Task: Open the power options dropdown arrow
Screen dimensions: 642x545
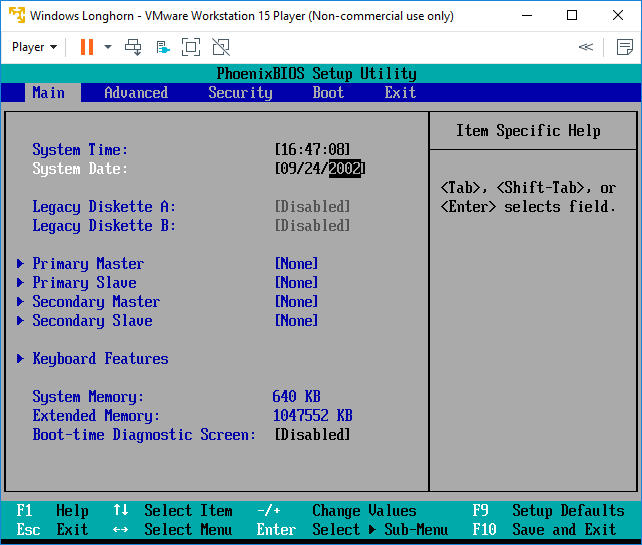Action: coord(108,47)
